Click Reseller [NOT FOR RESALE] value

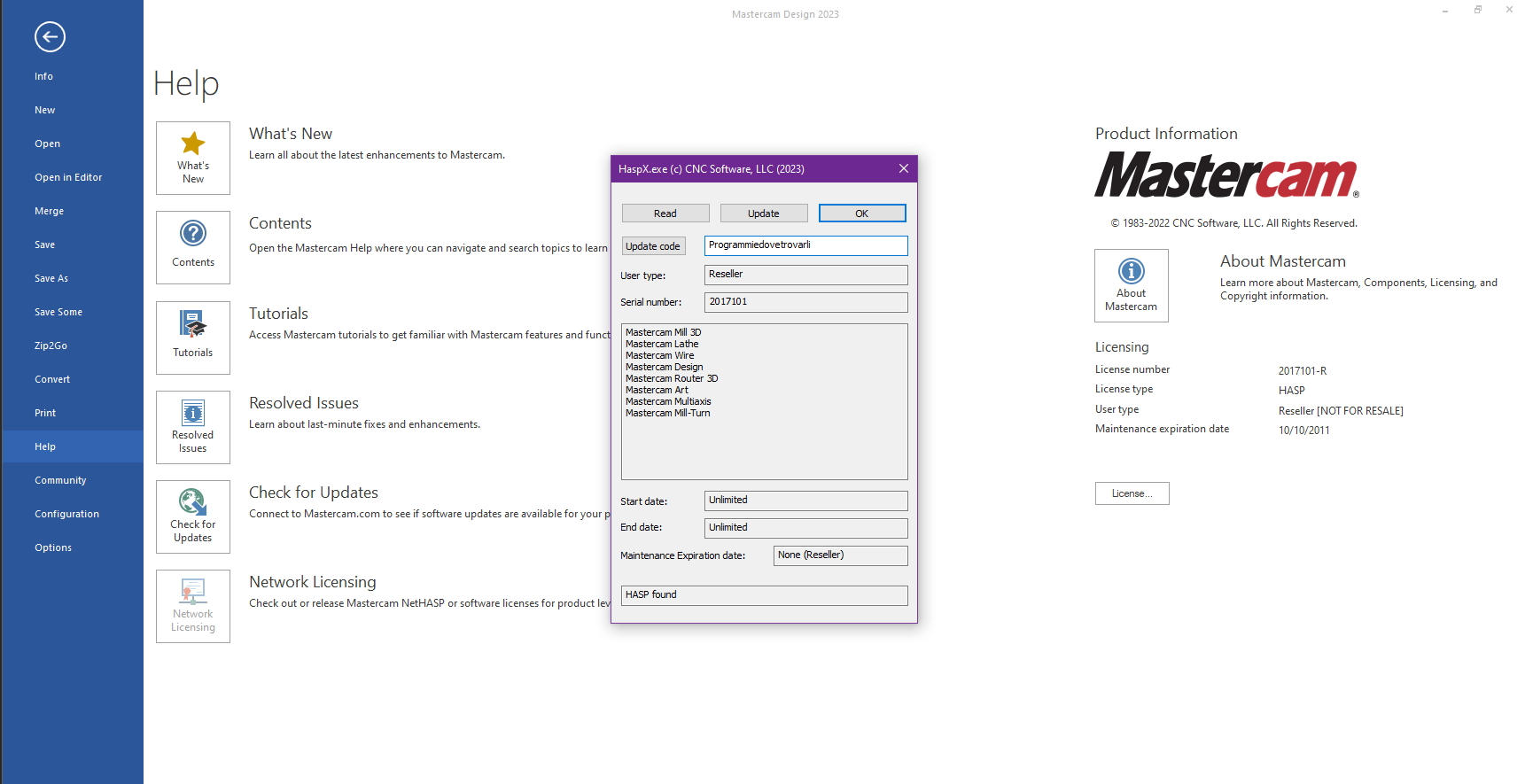(x=1341, y=411)
